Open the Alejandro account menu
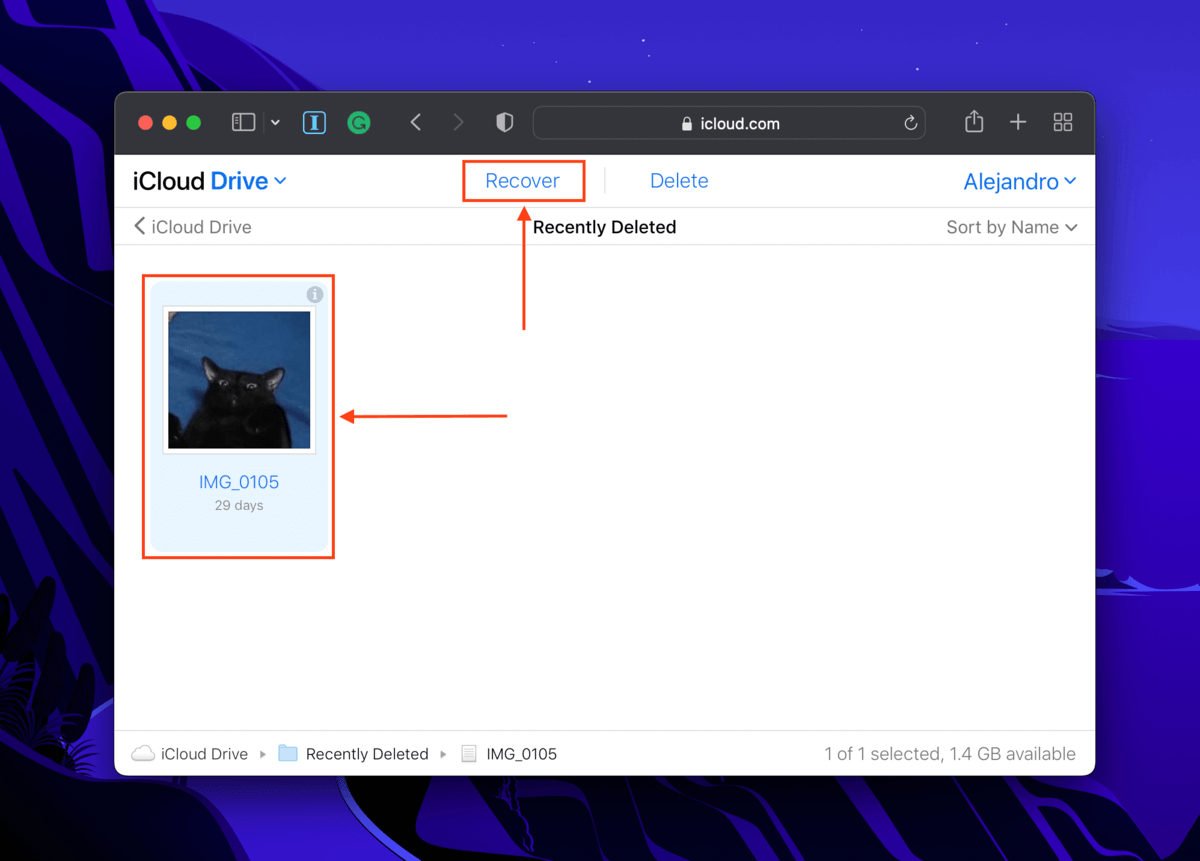Screen dimensions: 1200x861 tap(1020, 181)
